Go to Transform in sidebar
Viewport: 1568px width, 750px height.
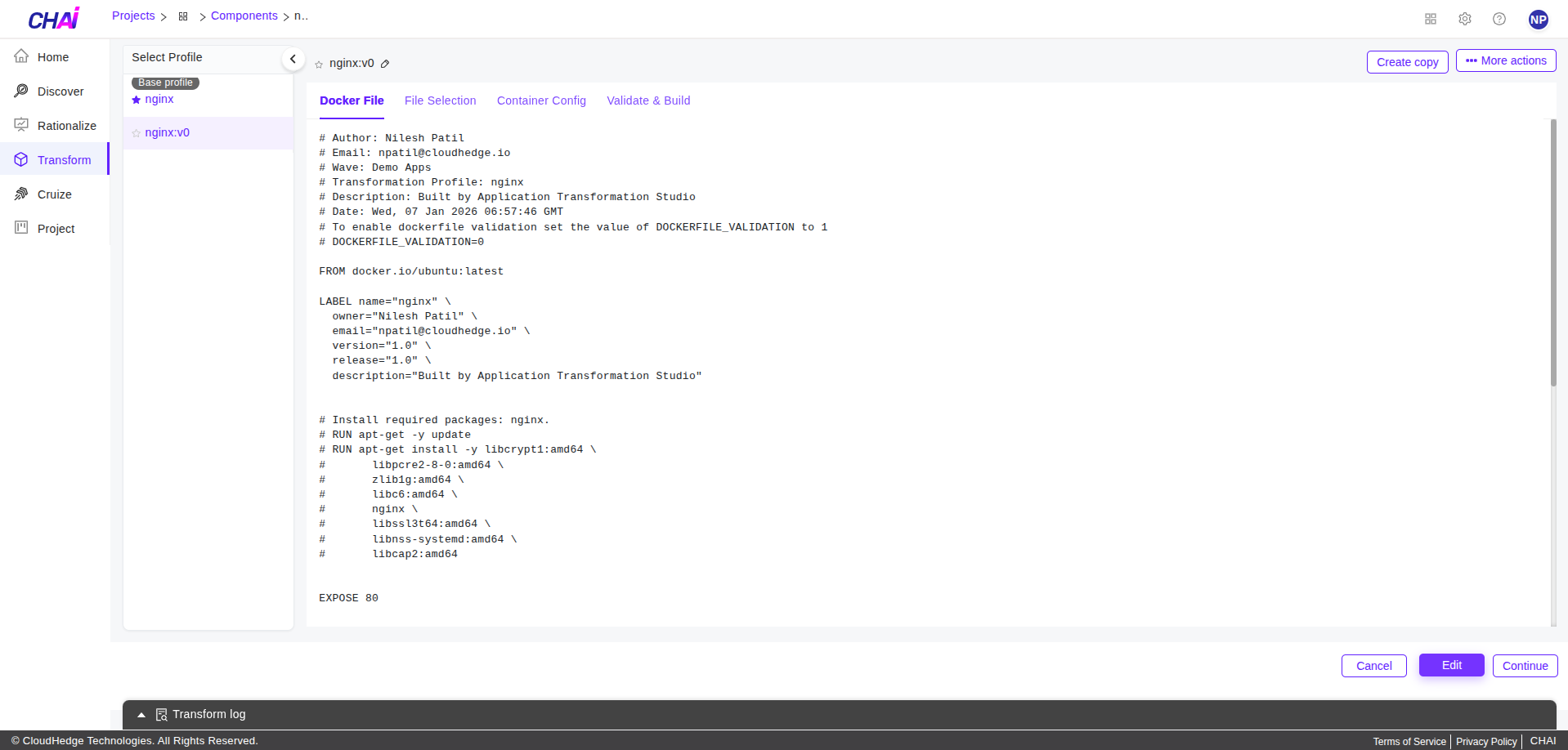tap(65, 160)
